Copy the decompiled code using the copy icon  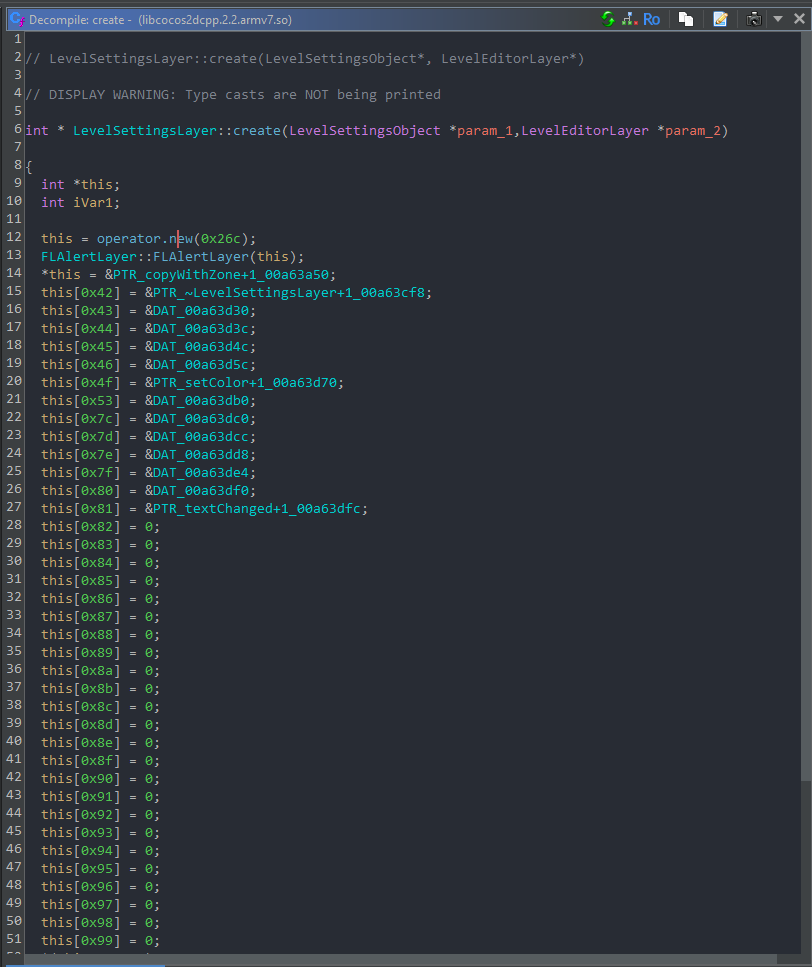[x=686, y=18]
